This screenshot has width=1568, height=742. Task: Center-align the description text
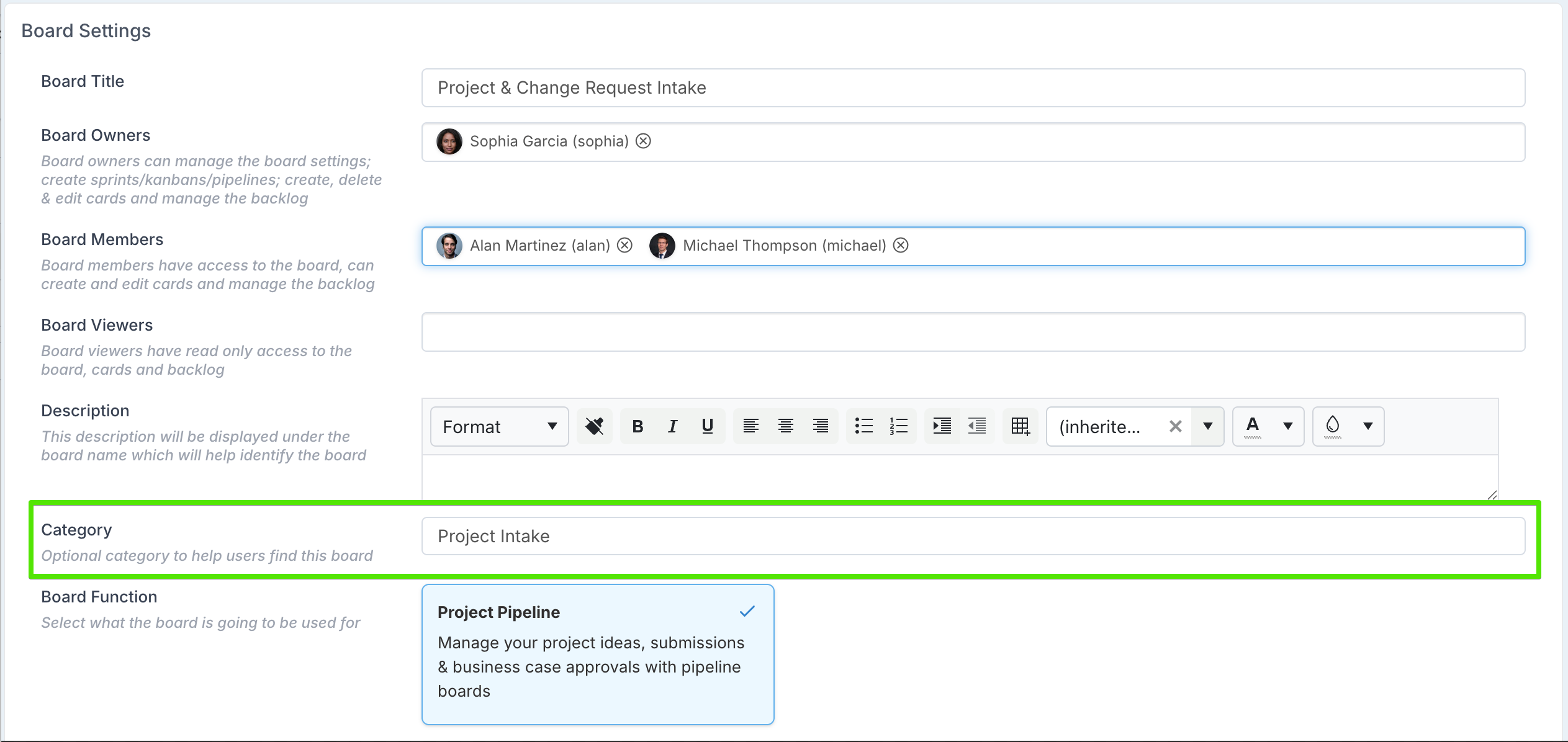coord(786,426)
